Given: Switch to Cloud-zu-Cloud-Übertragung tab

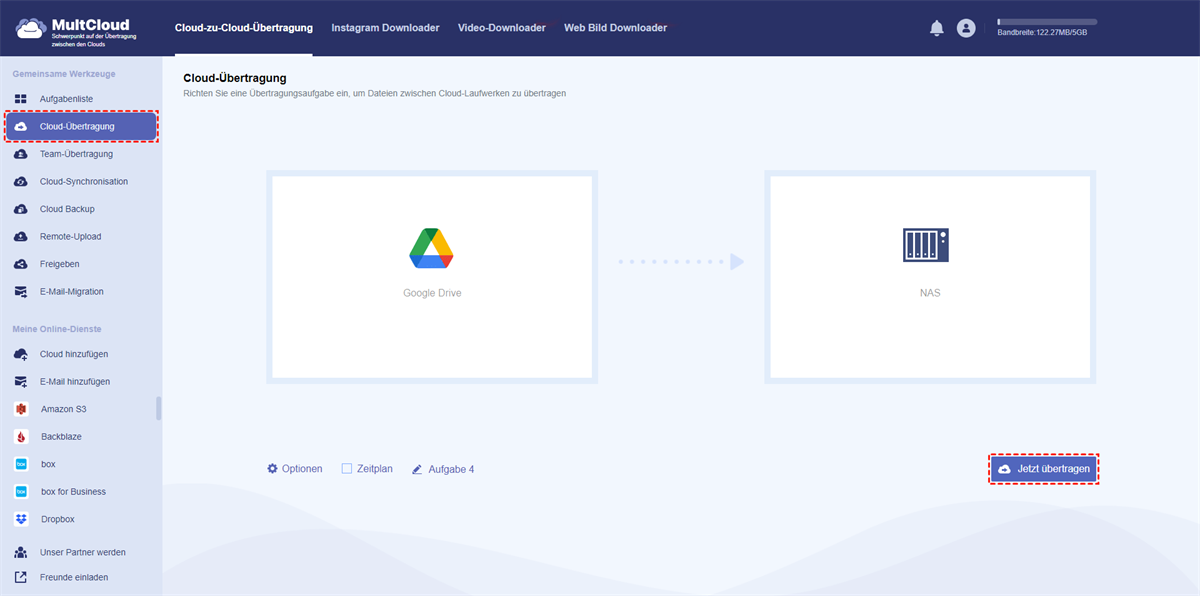Looking at the screenshot, I should pos(243,28).
